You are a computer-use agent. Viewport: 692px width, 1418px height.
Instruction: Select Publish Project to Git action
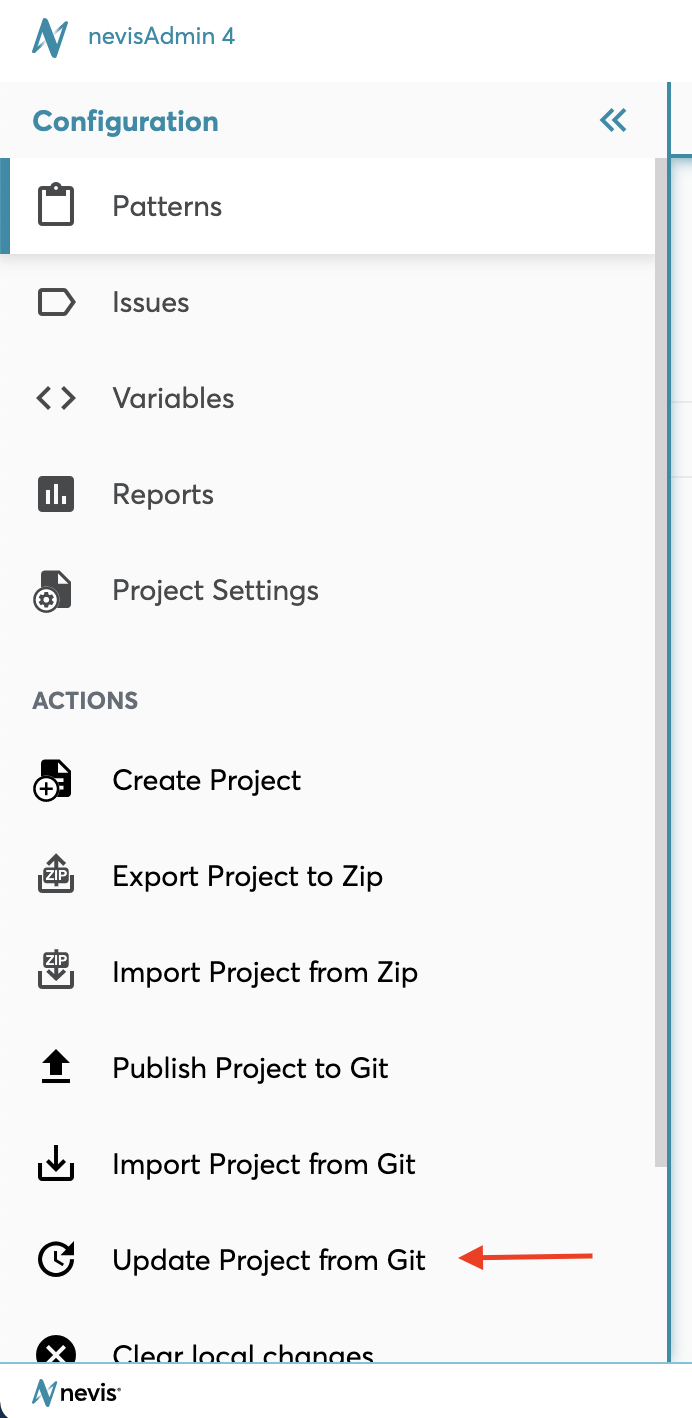point(250,1068)
